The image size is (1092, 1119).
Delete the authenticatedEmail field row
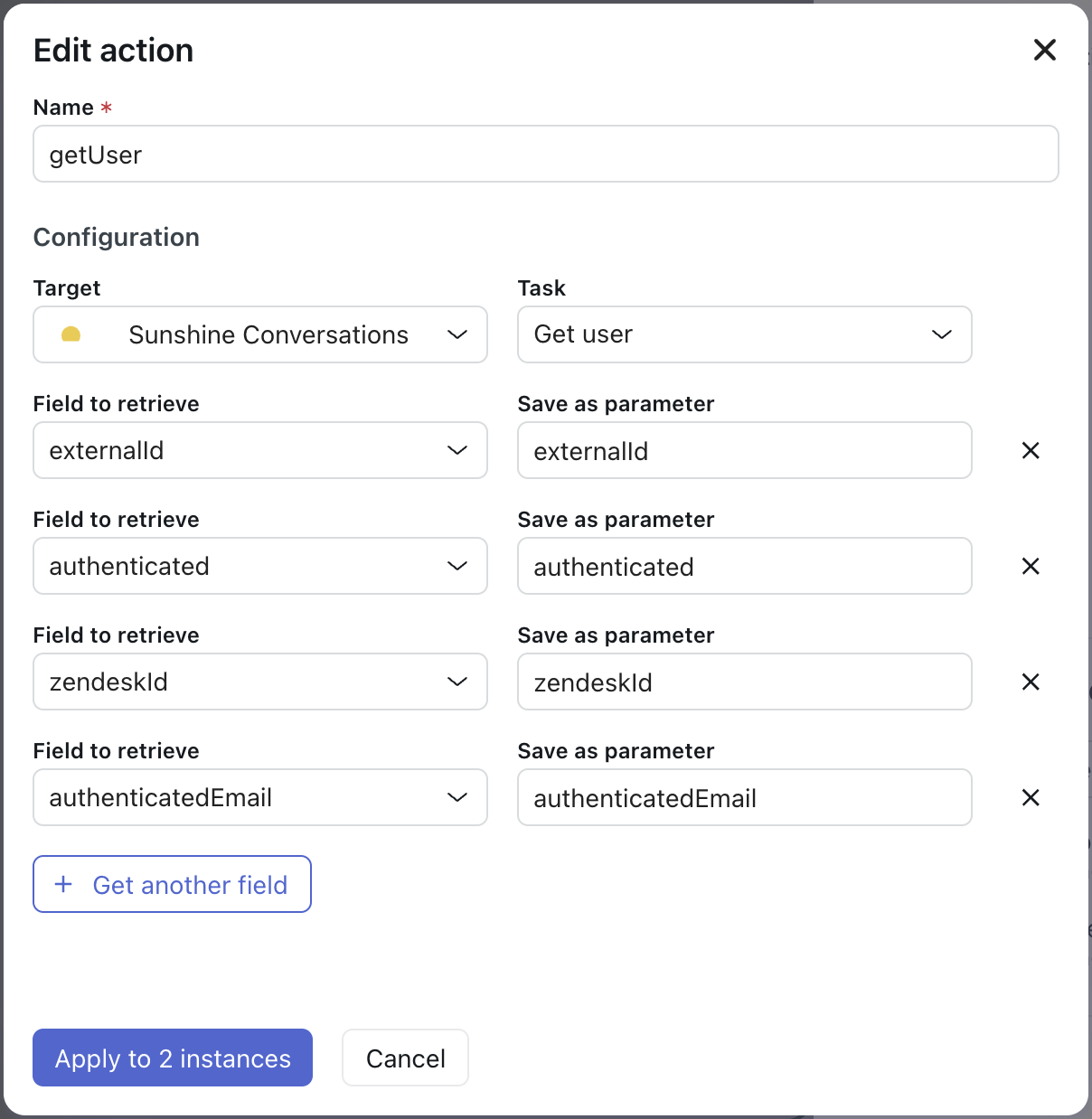(1031, 797)
